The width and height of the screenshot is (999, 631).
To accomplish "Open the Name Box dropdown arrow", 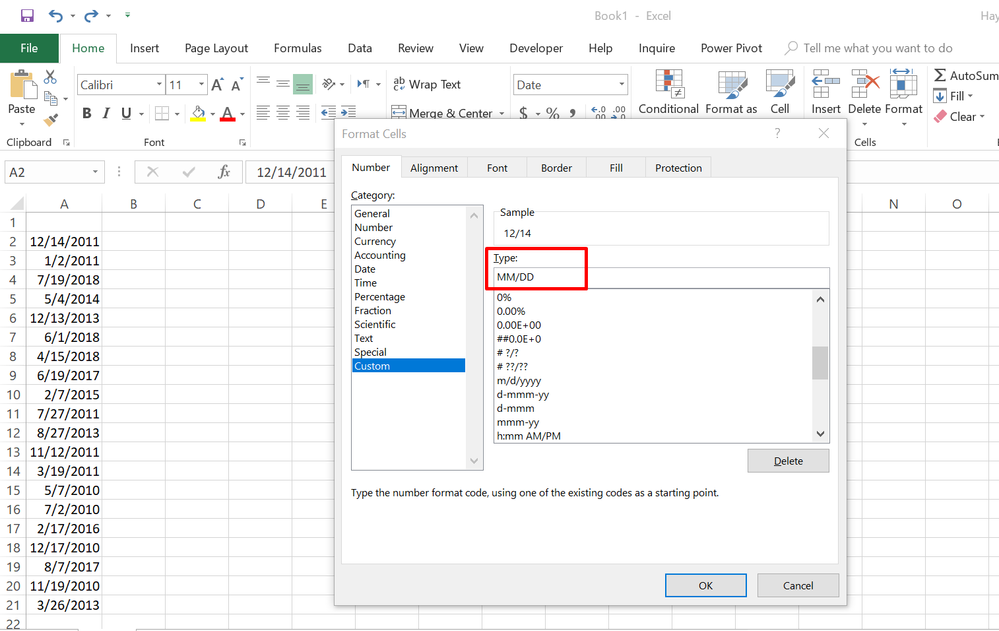I will (95, 172).
